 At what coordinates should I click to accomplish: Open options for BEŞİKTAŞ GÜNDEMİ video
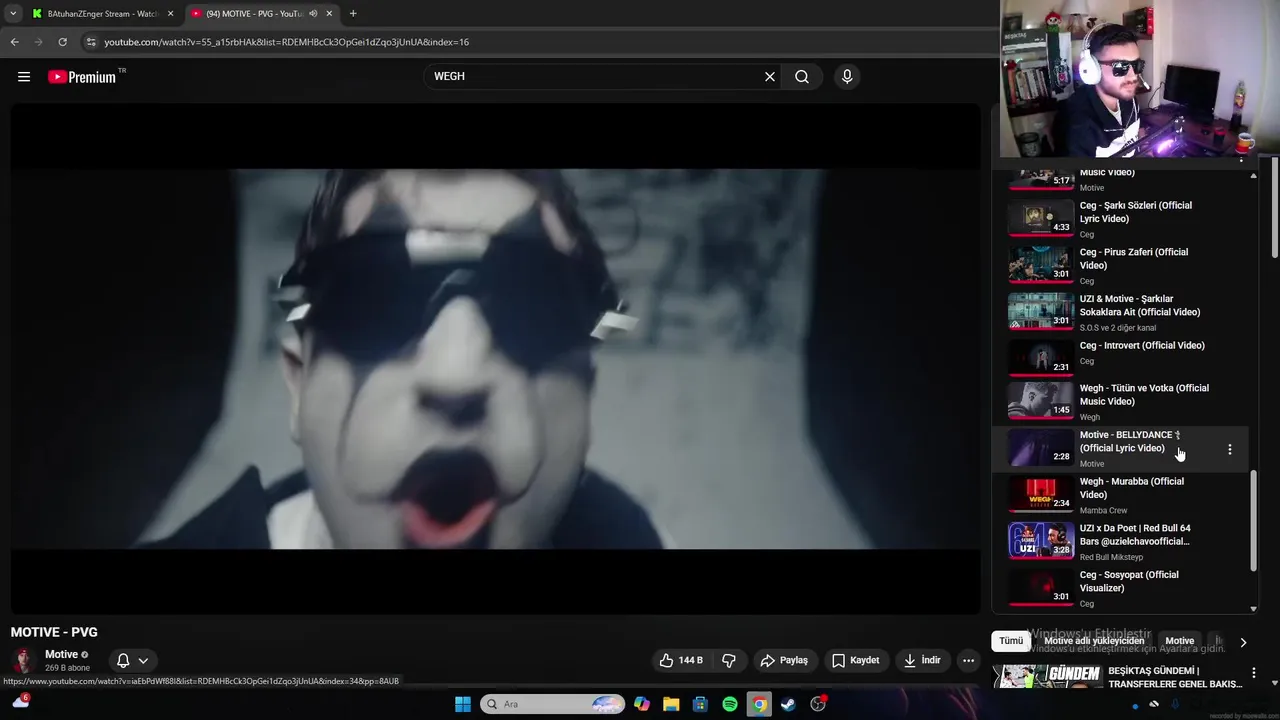point(1254,674)
